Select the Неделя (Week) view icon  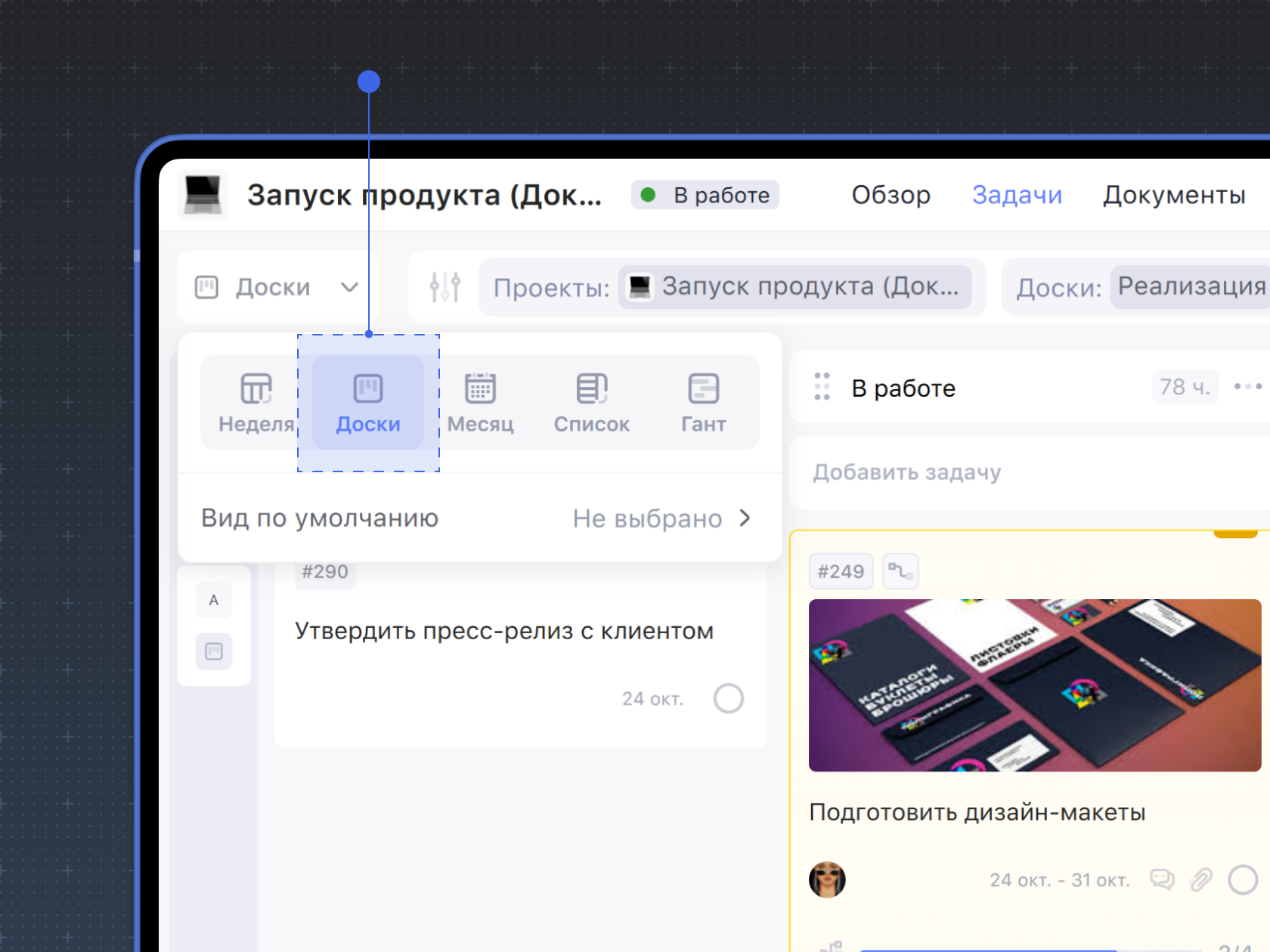256,403
